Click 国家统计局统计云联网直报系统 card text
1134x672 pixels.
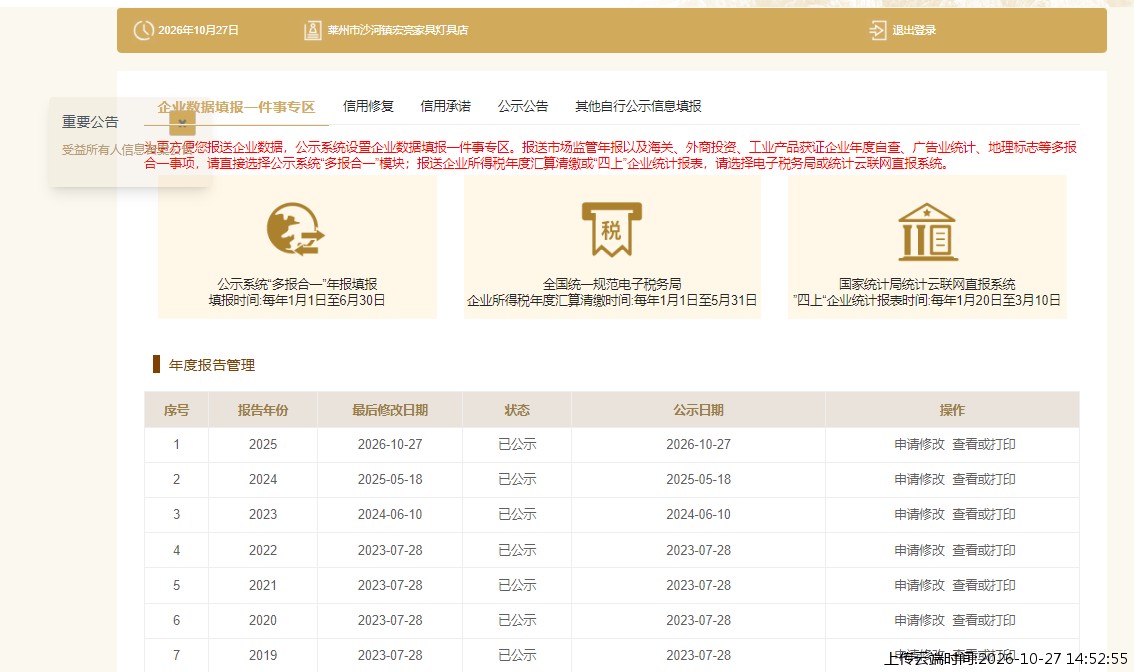pyautogui.click(x=927, y=284)
